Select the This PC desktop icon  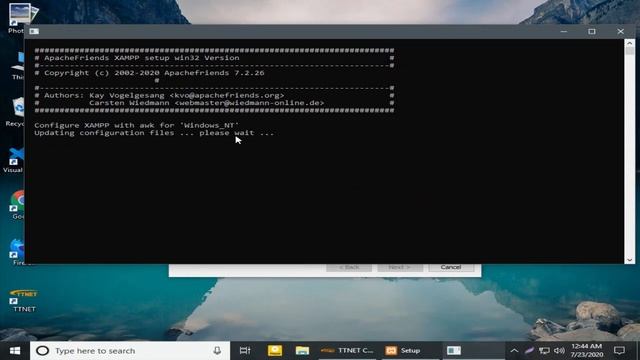18,65
